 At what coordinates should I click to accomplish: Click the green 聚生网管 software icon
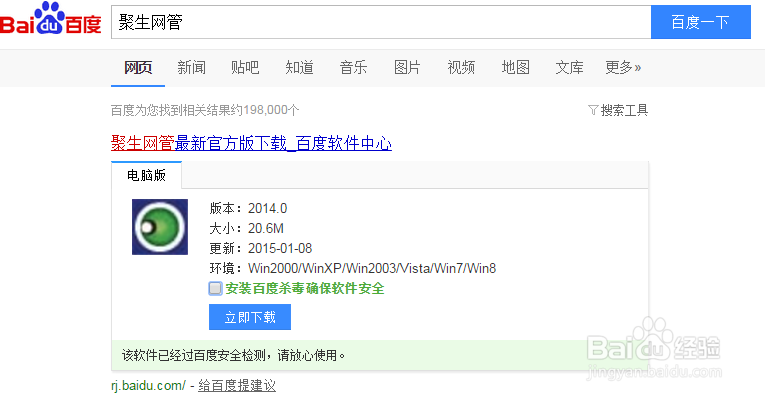(x=160, y=227)
